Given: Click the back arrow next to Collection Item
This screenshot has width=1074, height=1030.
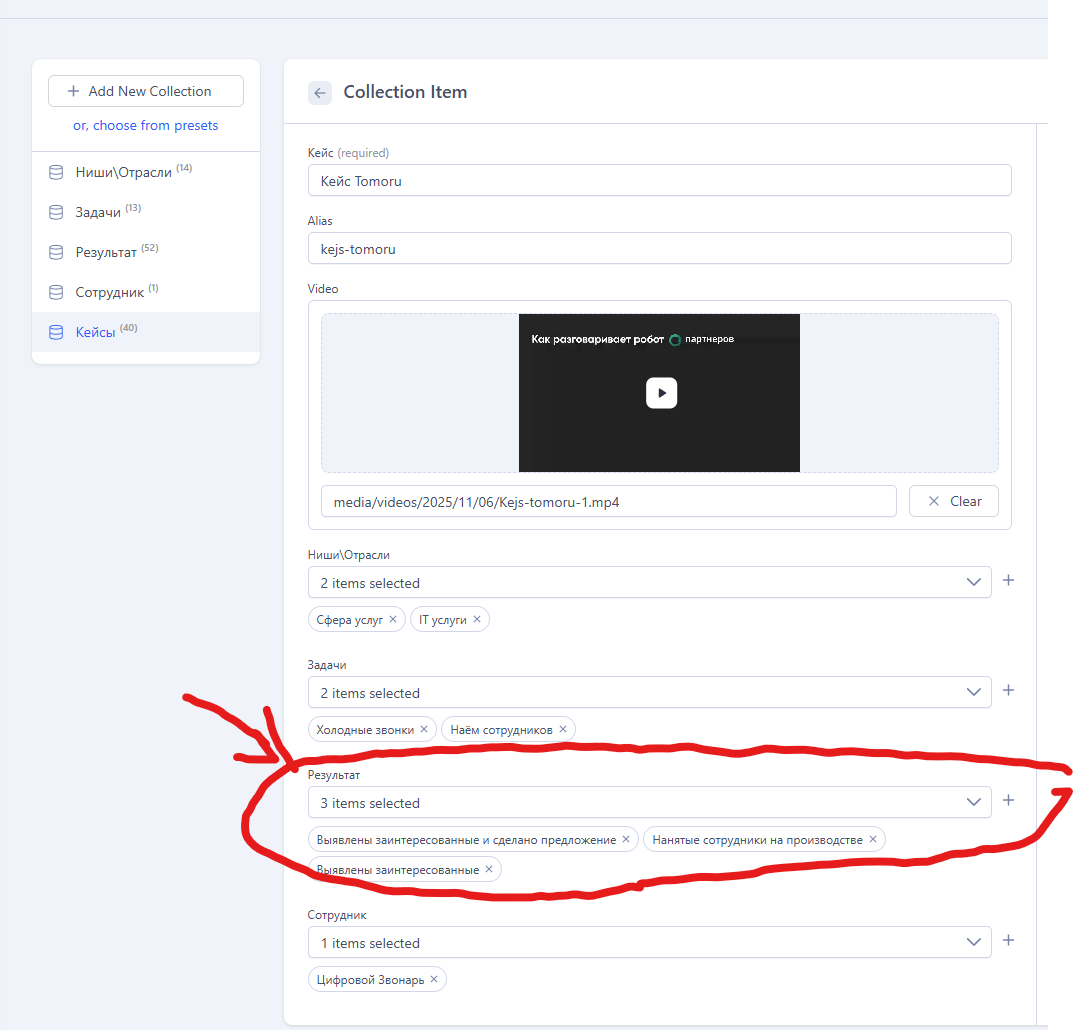Looking at the screenshot, I should [320, 92].
